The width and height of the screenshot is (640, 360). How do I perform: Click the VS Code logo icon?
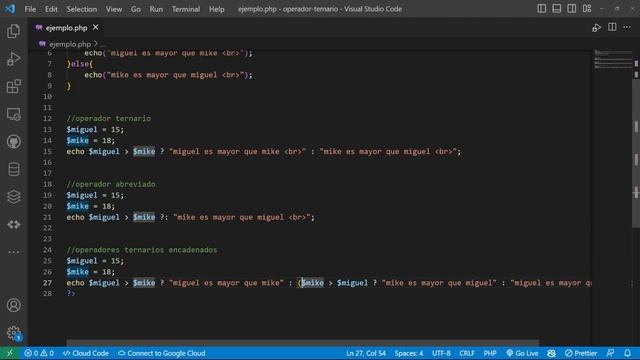pyautogui.click(x=10, y=9)
